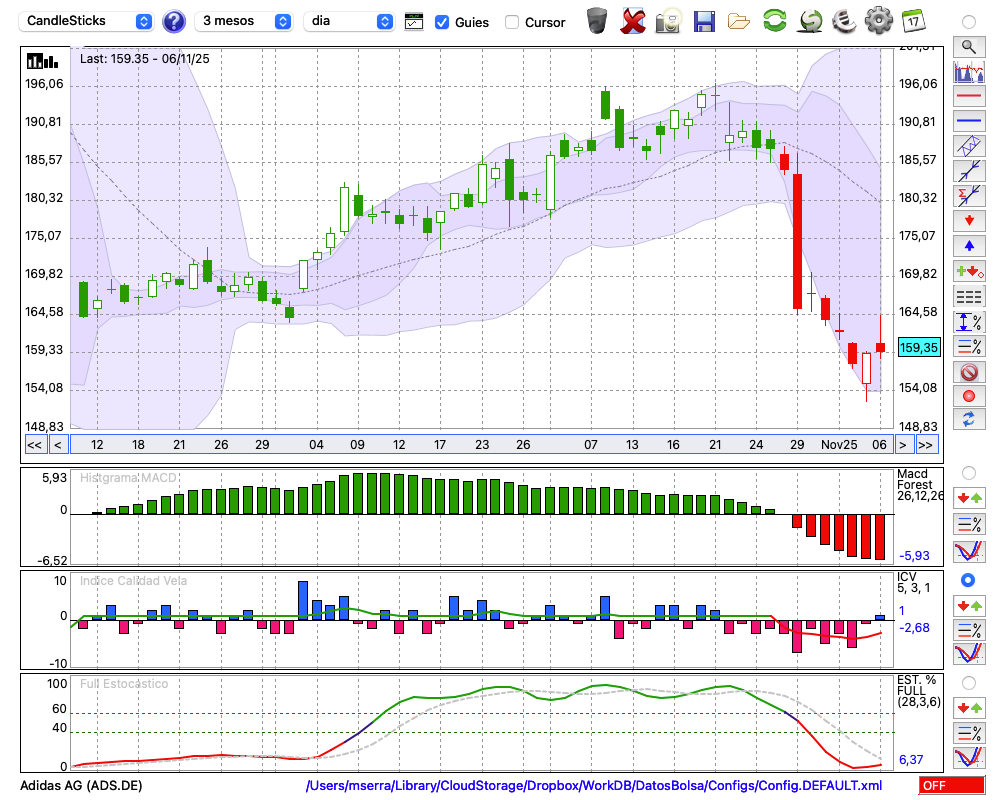Open the CandleSticks chart type dropdown

click(86, 21)
